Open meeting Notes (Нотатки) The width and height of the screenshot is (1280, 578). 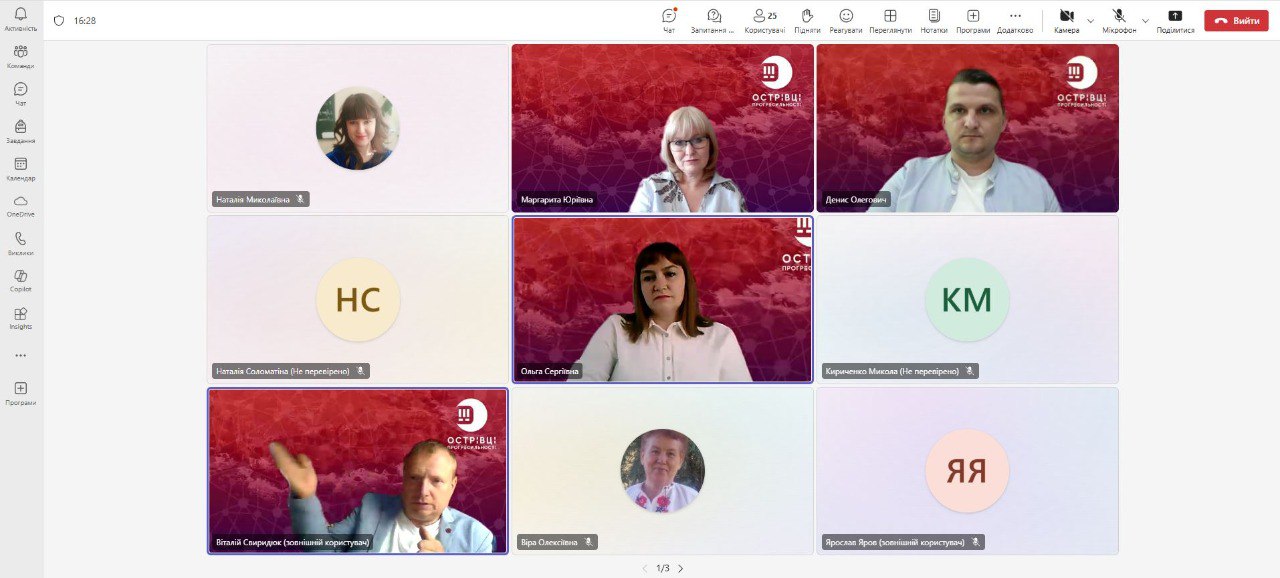934,20
